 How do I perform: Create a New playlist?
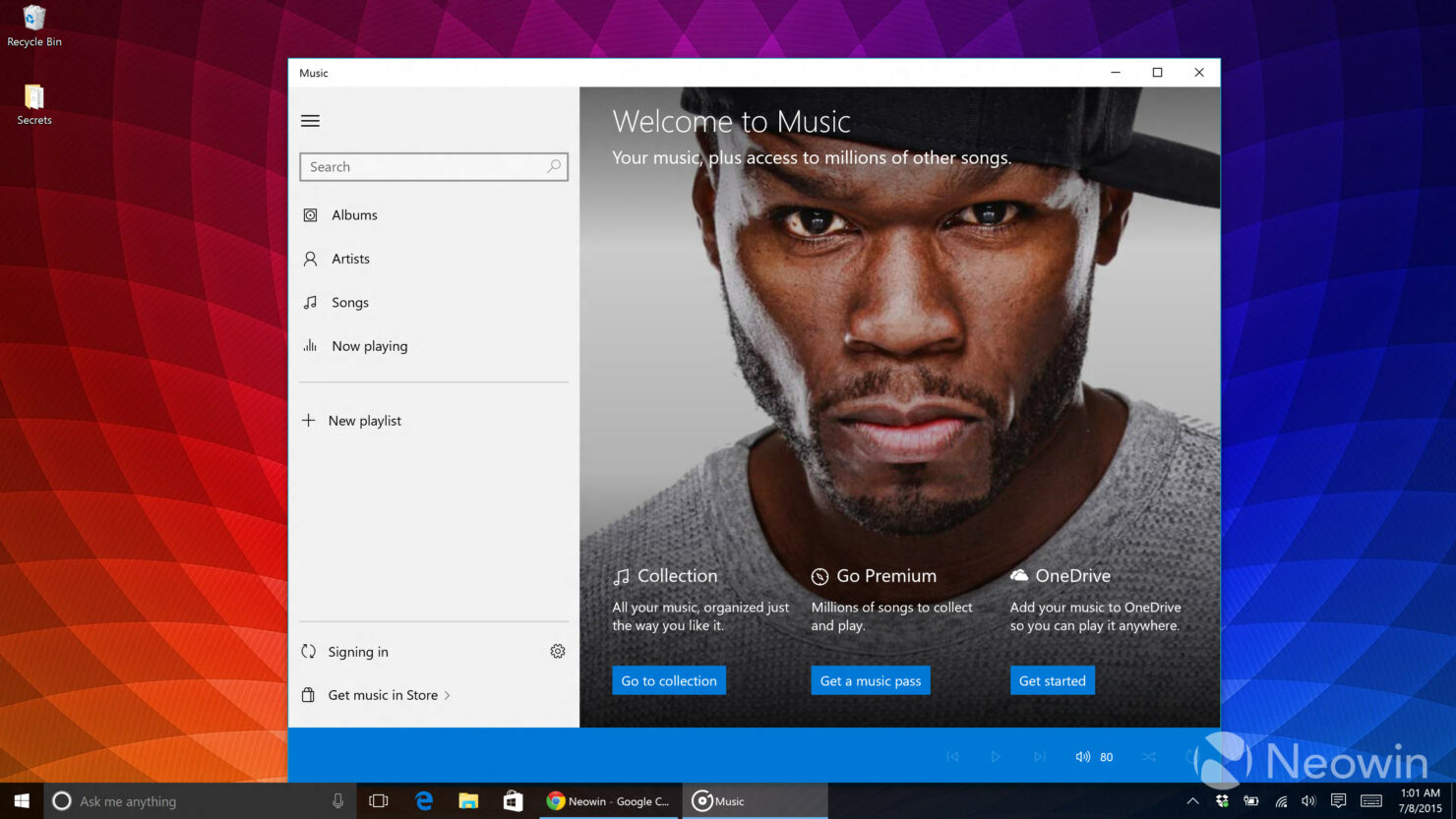click(x=434, y=420)
